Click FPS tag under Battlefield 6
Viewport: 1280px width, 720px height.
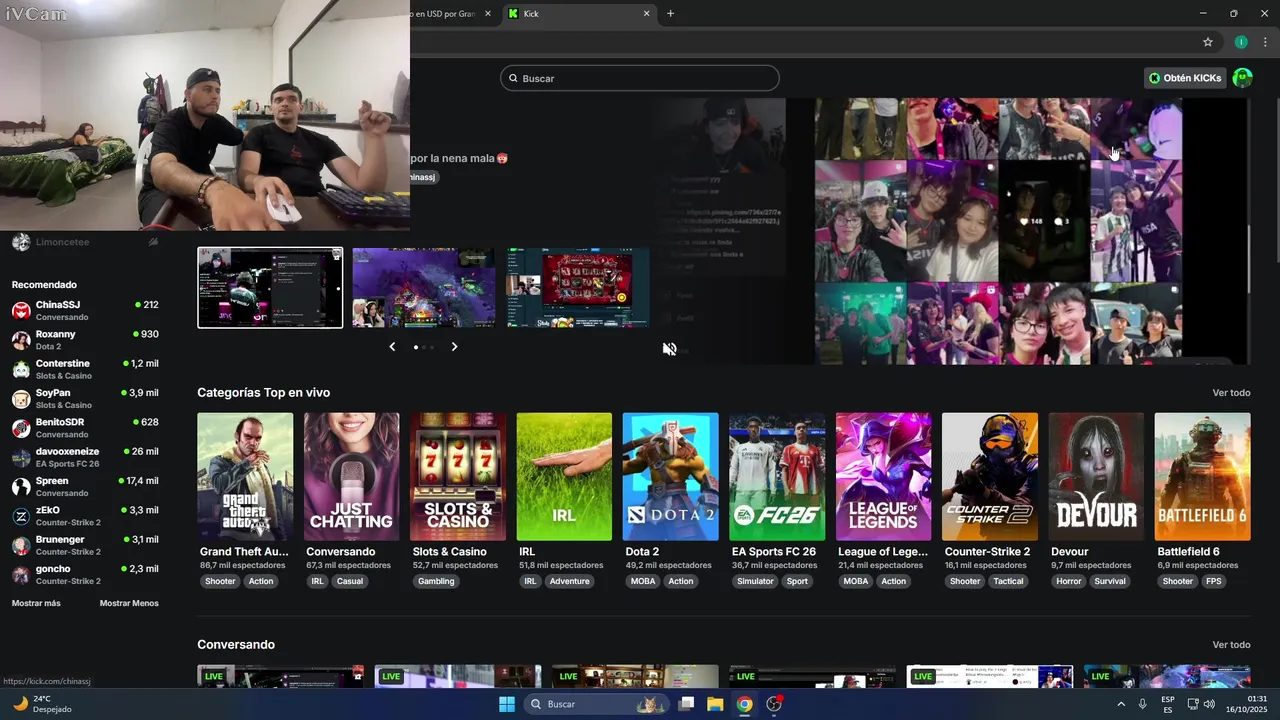click(x=1213, y=581)
